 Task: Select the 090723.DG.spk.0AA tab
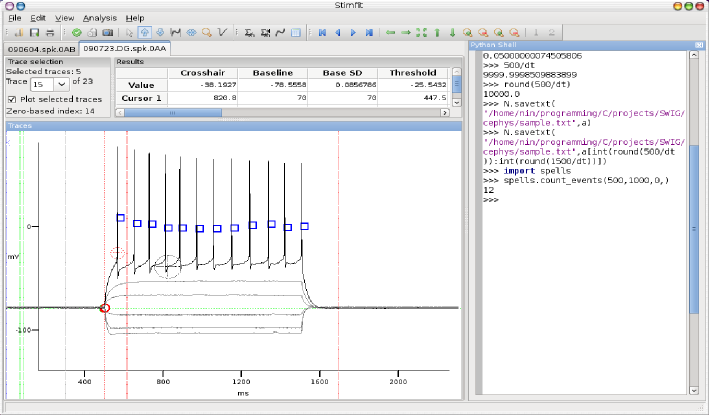coord(125,48)
